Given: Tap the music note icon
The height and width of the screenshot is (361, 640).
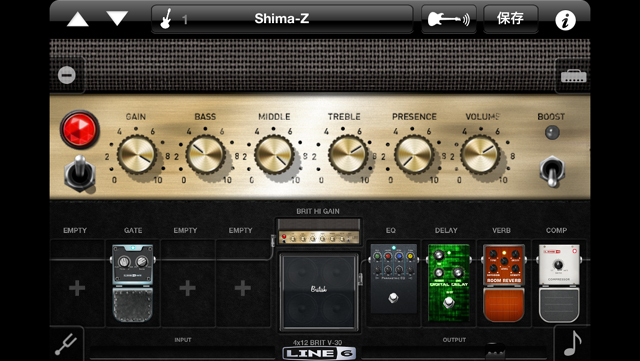Looking at the screenshot, I should coord(573,343).
